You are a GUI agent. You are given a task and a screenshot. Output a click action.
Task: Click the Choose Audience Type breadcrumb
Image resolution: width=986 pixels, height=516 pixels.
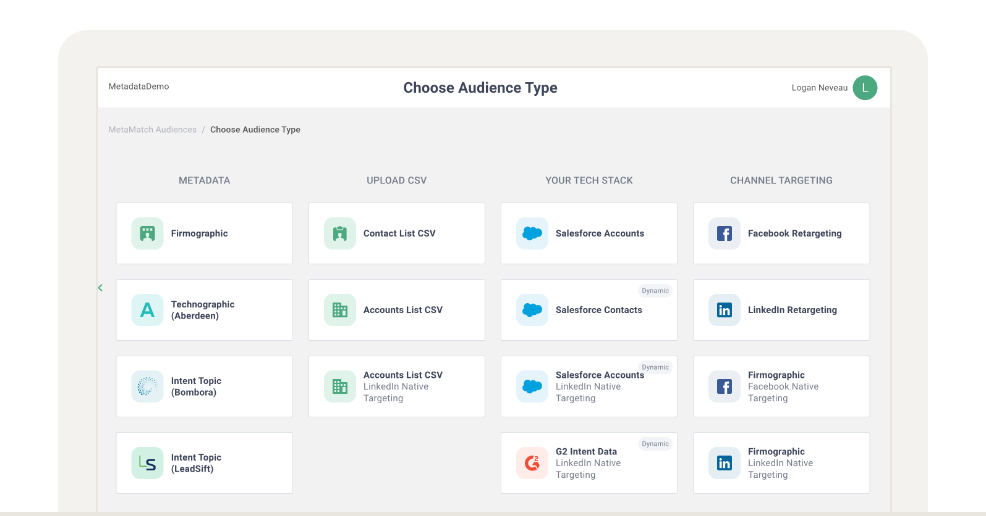[x=255, y=129]
